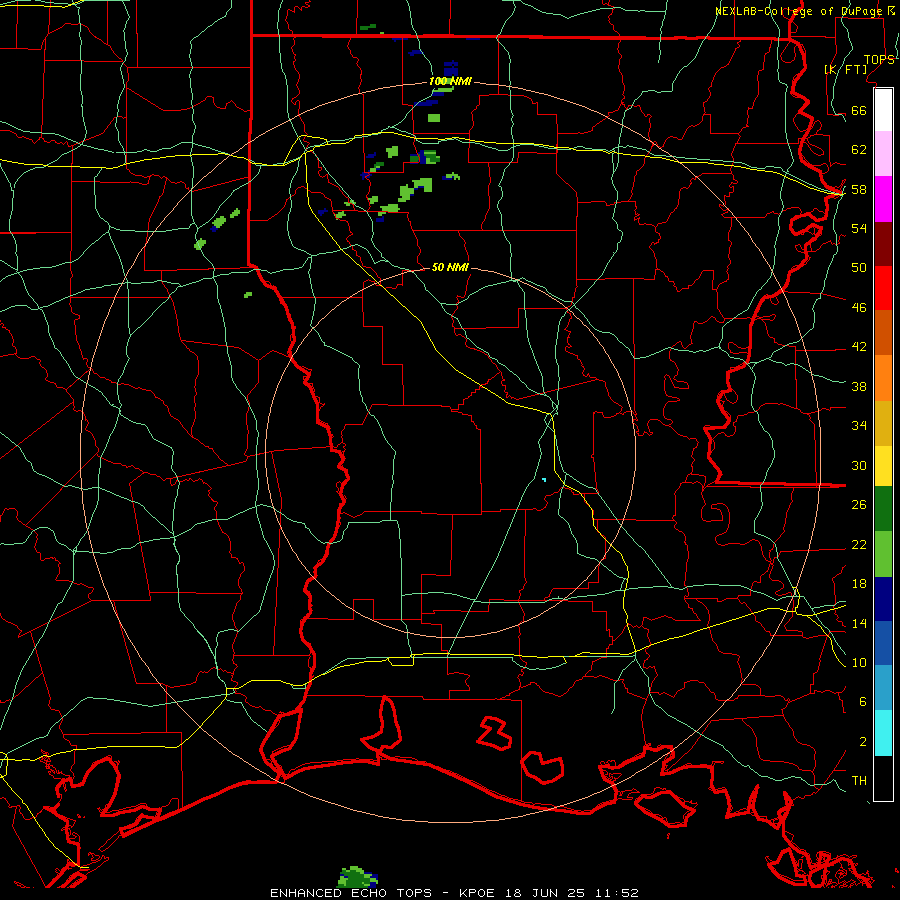Click the "54" legend value
Viewport: 900px width, 900px height.
click(859, 228)
